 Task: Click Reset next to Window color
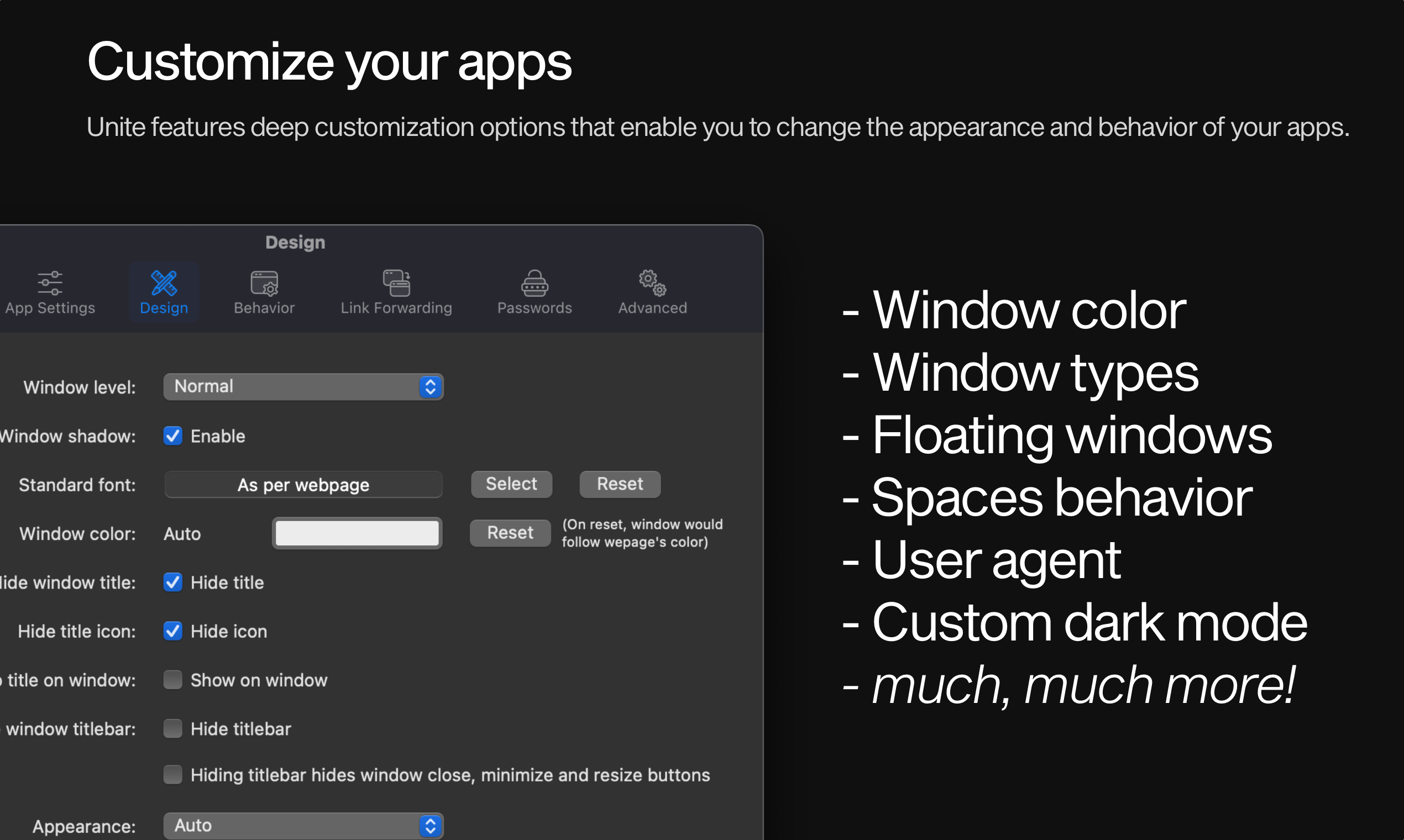pyautogui.click(x=510, y=533)
